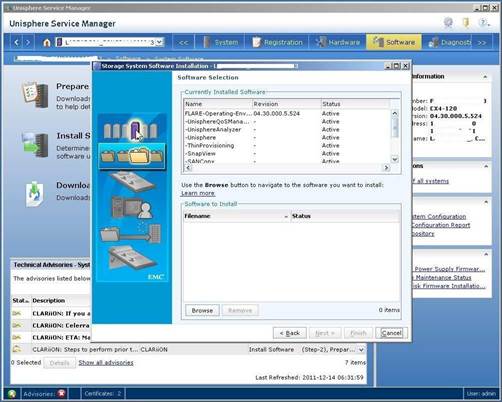Click left arrow of horizontal scrollbar

pos(188,168)
